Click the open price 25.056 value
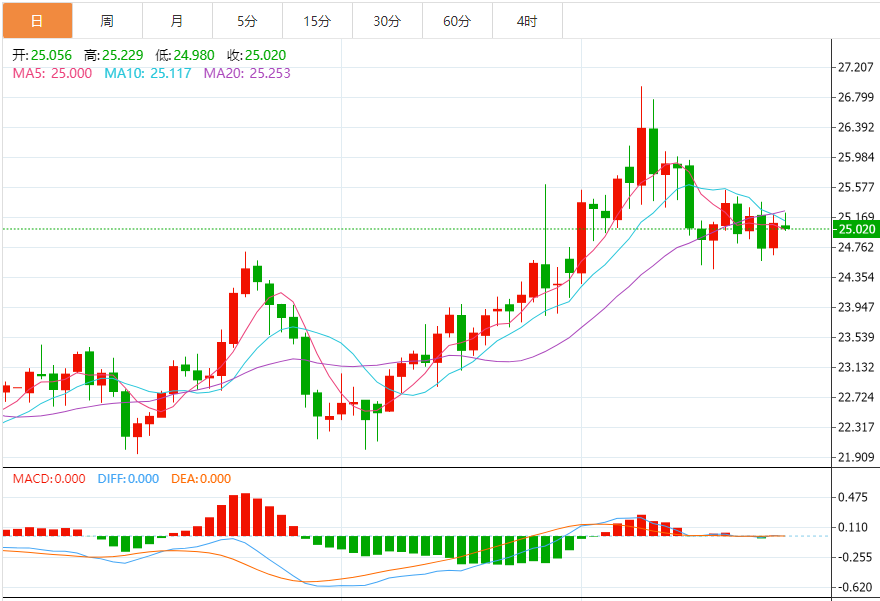The image size is (880, 601). pyautogui.click(x=51, y=55)
